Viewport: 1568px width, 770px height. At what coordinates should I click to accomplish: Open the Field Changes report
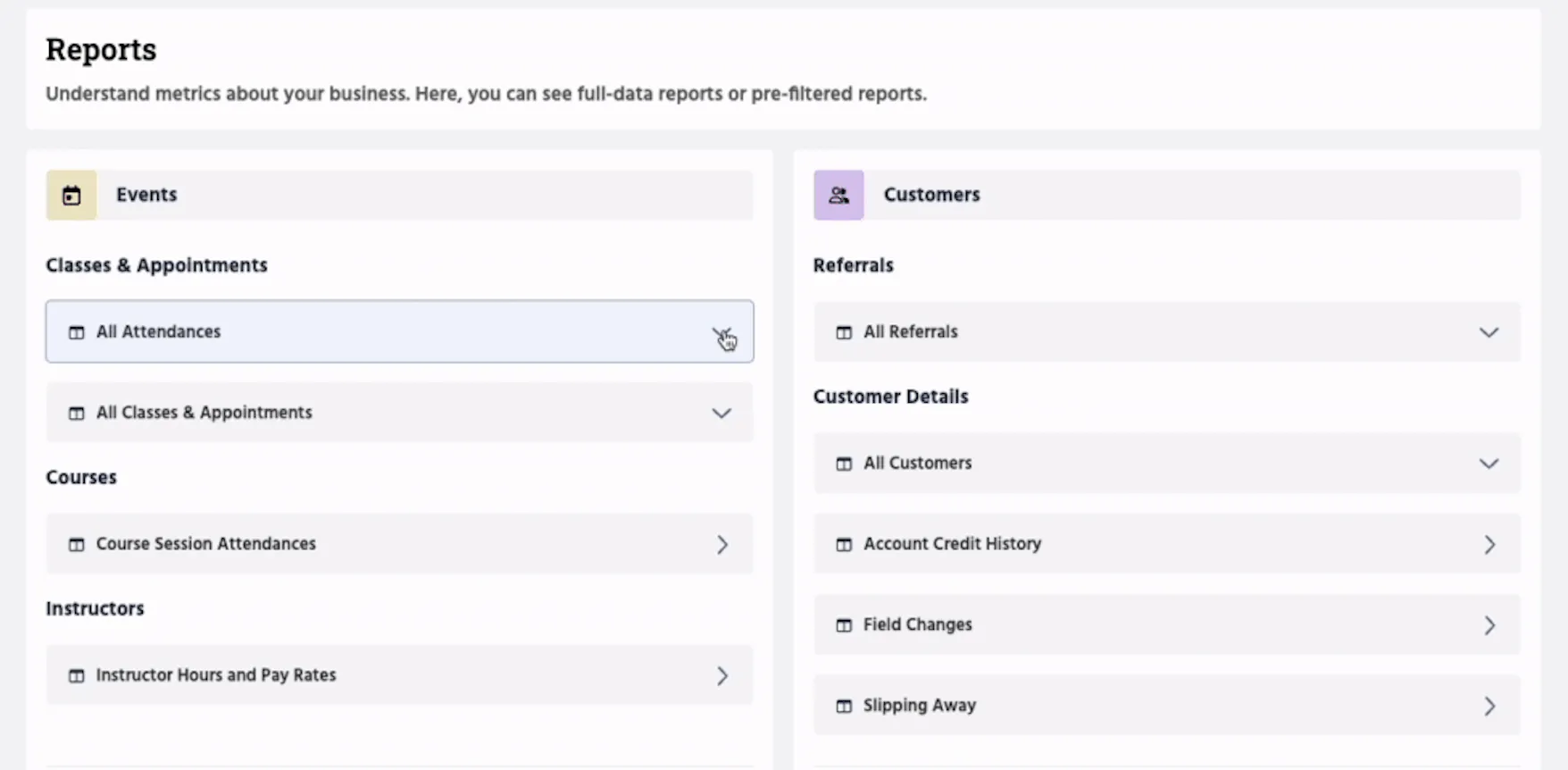click(x=1166, y=625)
